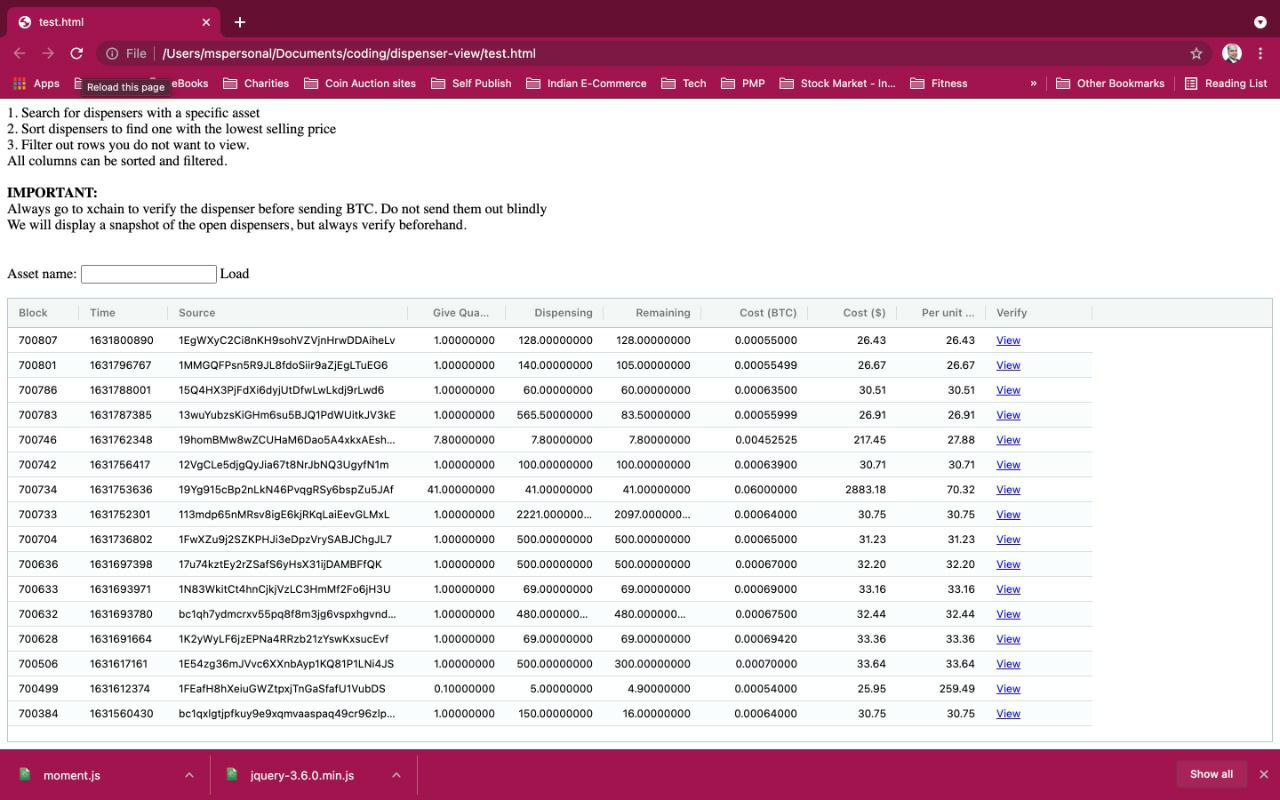Open the Indian E-Commerce bookmark folder
Image resolution: width=1280 pixels, height=800 pixels.
point(586,84)
